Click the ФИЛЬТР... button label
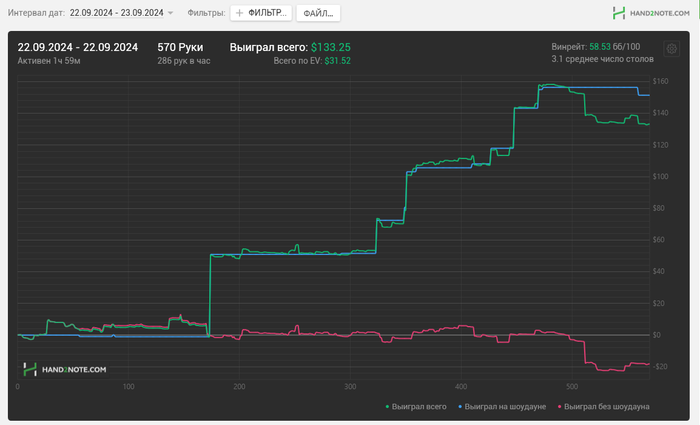This screenshot has height=425, width=700. coord(267,13)
